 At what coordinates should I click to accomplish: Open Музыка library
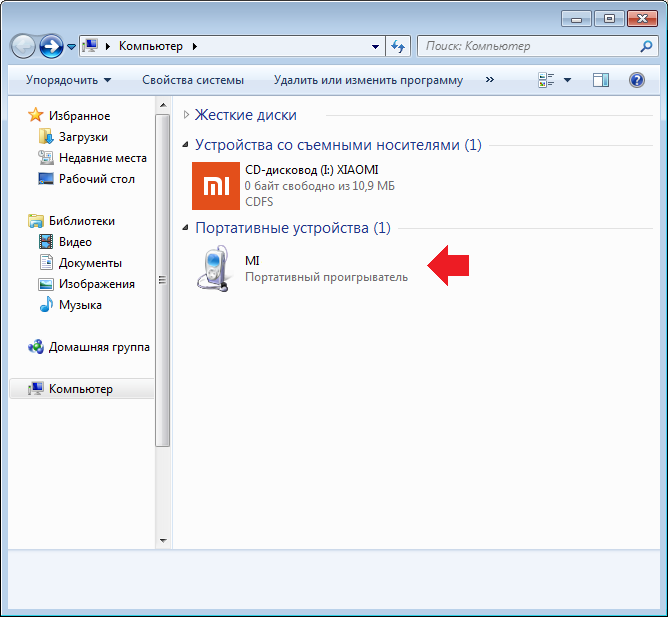[80, 305]
